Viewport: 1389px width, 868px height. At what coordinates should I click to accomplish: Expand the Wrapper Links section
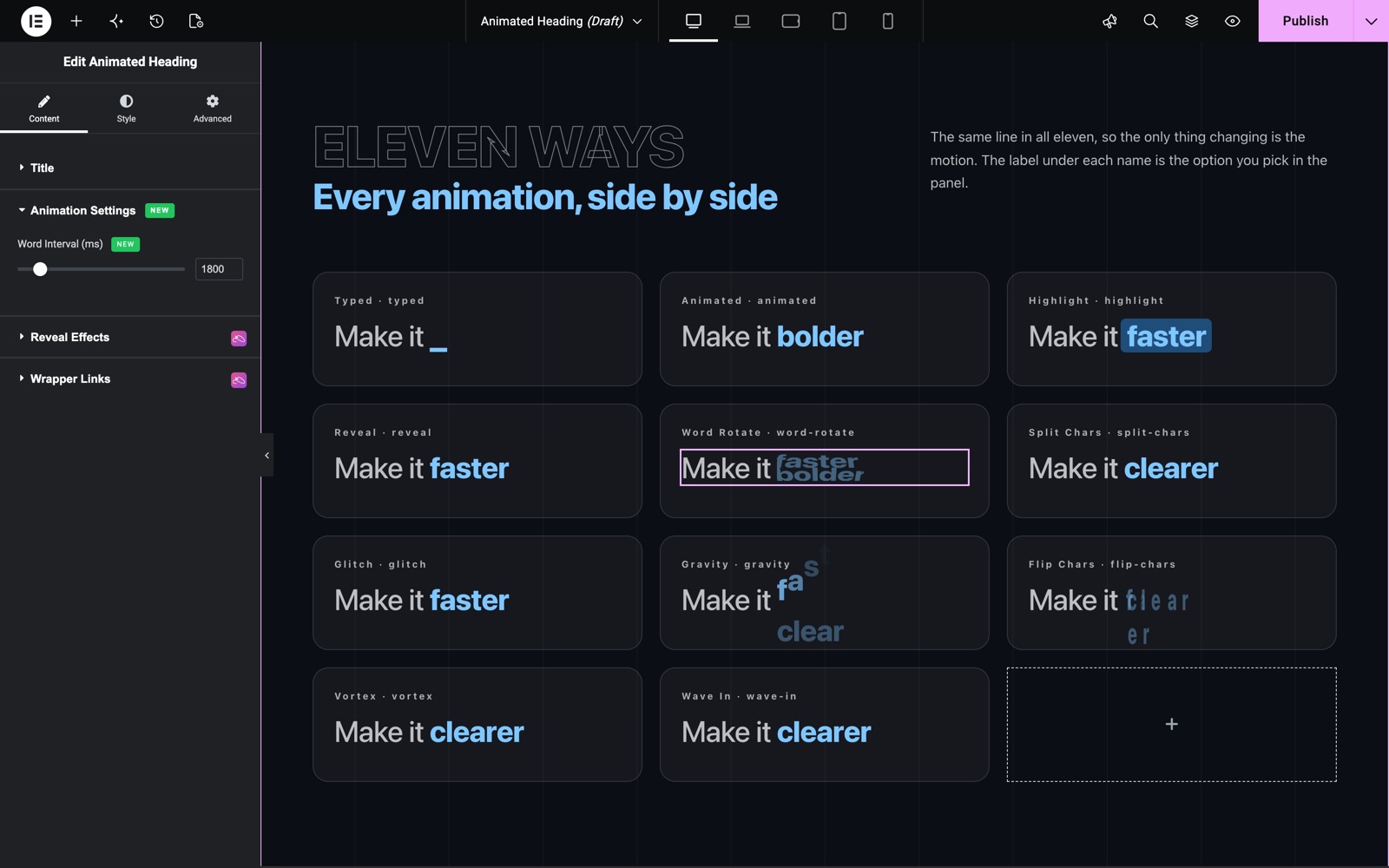pos(130,379)
